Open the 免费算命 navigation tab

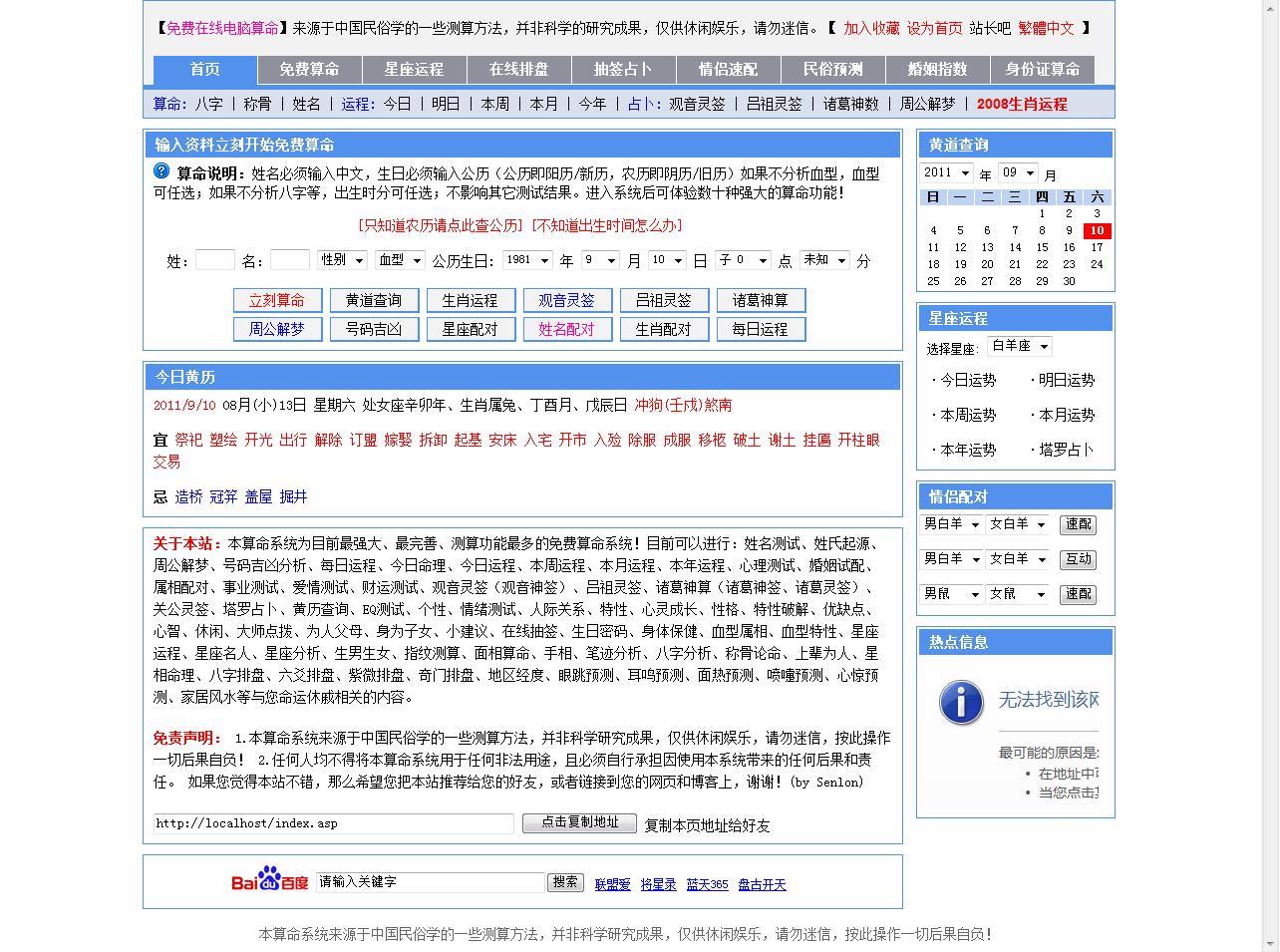coord(309,70)
